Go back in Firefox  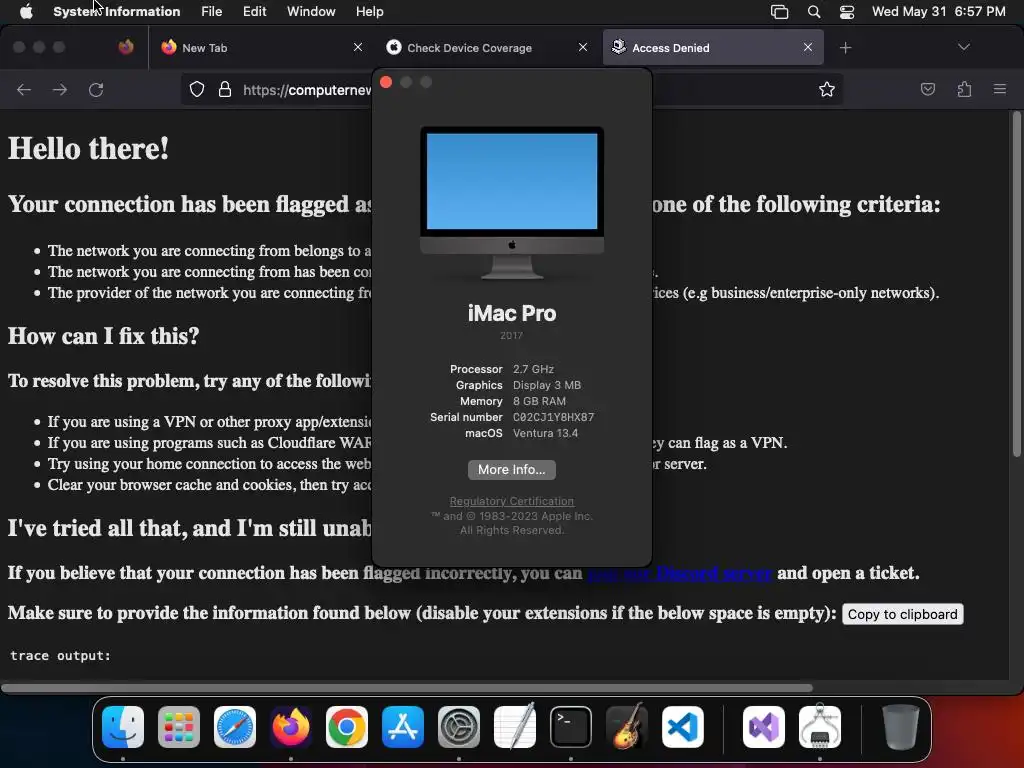[x=24, y=89]
